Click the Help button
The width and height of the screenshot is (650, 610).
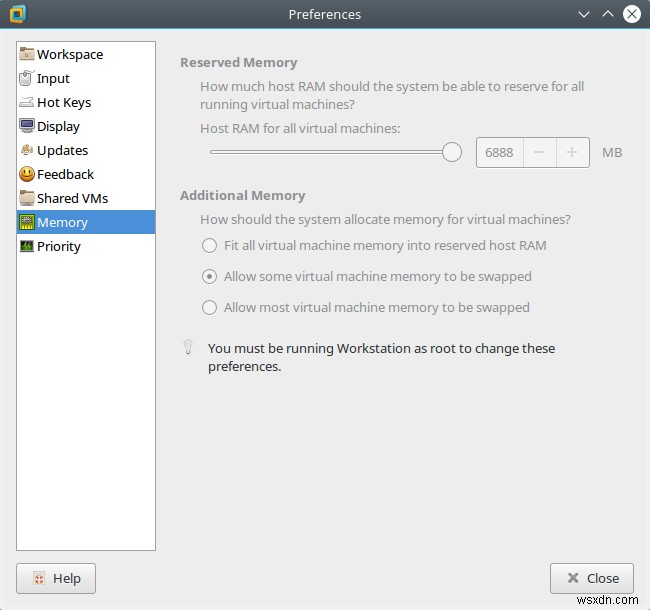click(x=56, y=578)
